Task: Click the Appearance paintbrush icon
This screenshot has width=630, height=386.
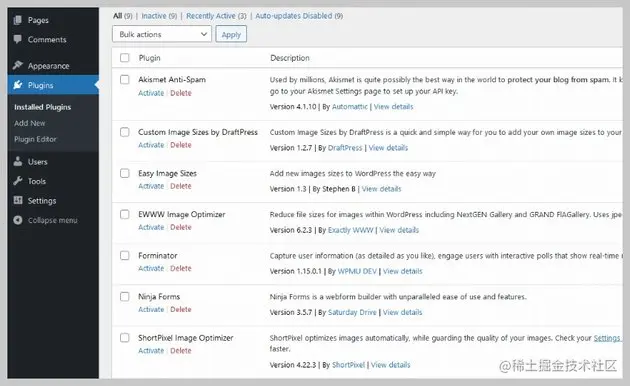Action: tap(18, 65)
